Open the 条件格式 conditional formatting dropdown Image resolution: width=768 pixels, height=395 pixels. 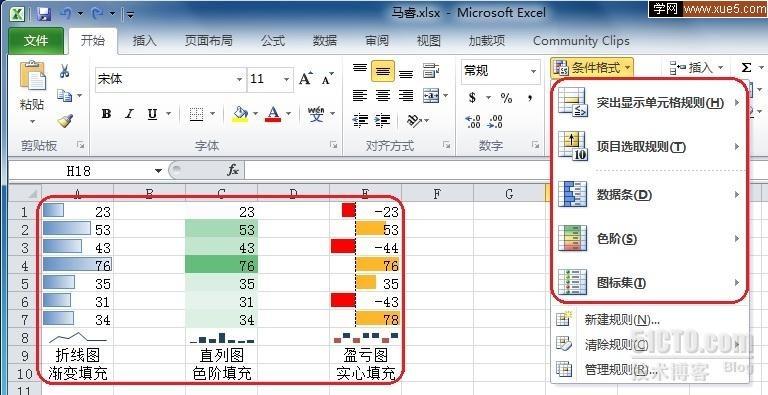tap(592, 68)
